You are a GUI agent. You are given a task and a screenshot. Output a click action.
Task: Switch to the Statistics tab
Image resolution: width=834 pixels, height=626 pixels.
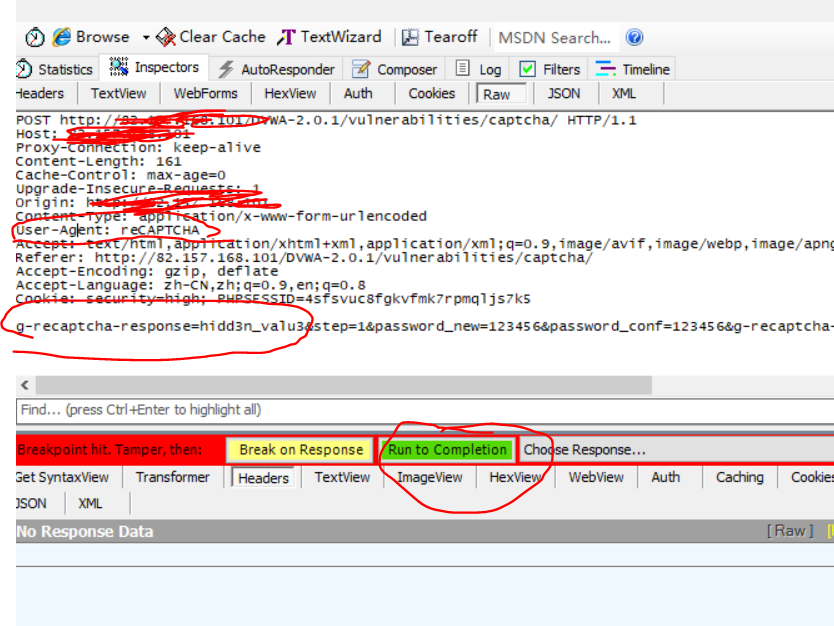coord(55,69)
